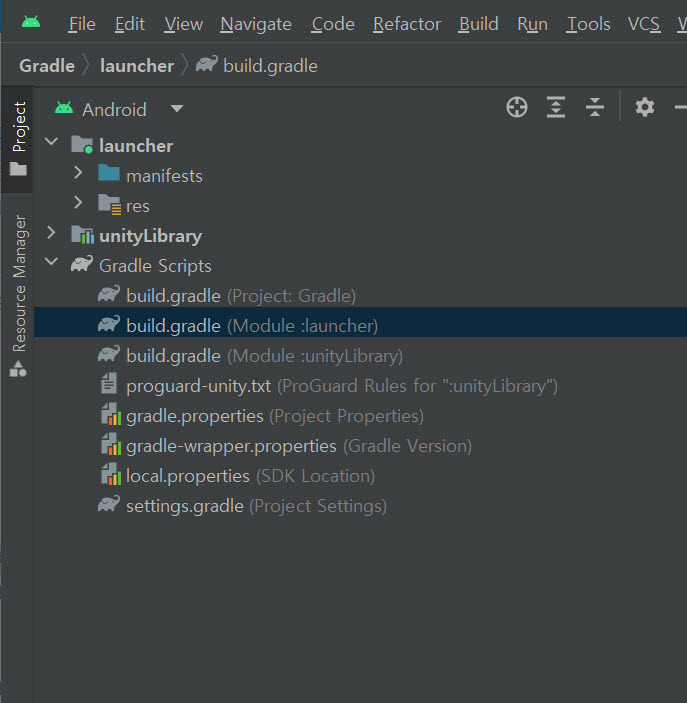
Task: Select local.properties (SDK Location)
Action: pyautogui.click(x=360, y=476)
